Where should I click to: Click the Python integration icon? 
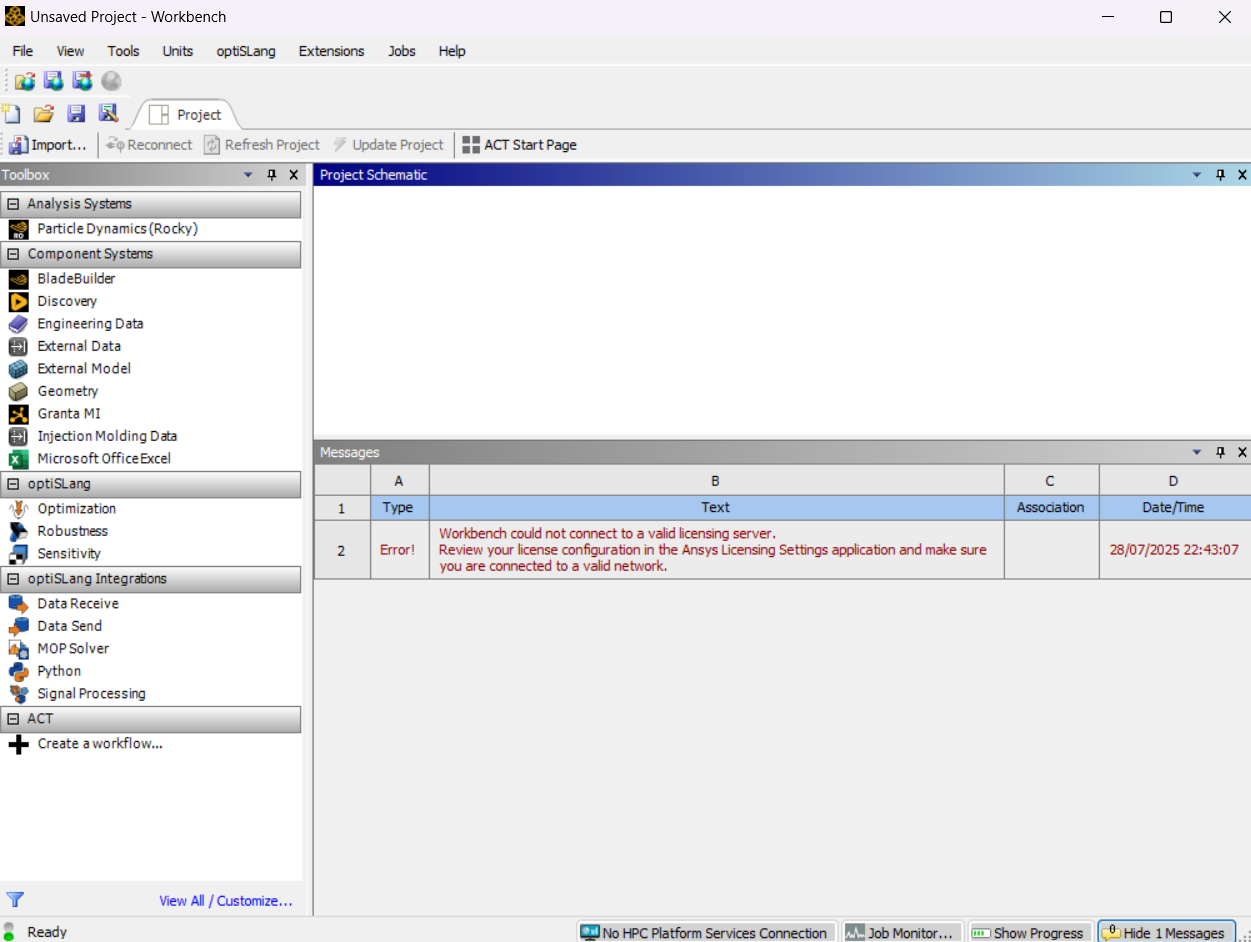pos(18,671)
